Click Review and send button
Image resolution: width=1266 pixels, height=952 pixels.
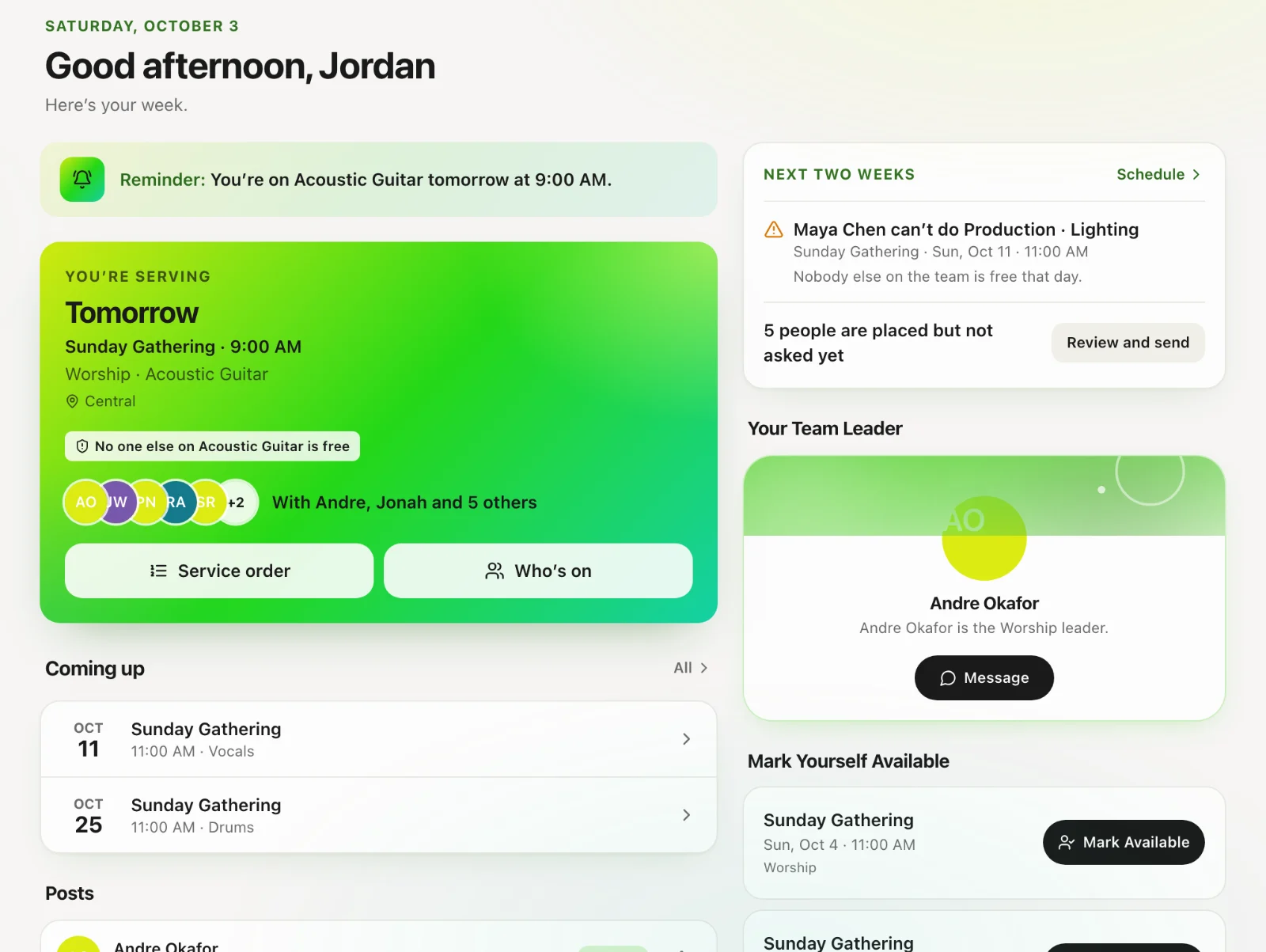pyautogui.click(x=1128, y=343)
